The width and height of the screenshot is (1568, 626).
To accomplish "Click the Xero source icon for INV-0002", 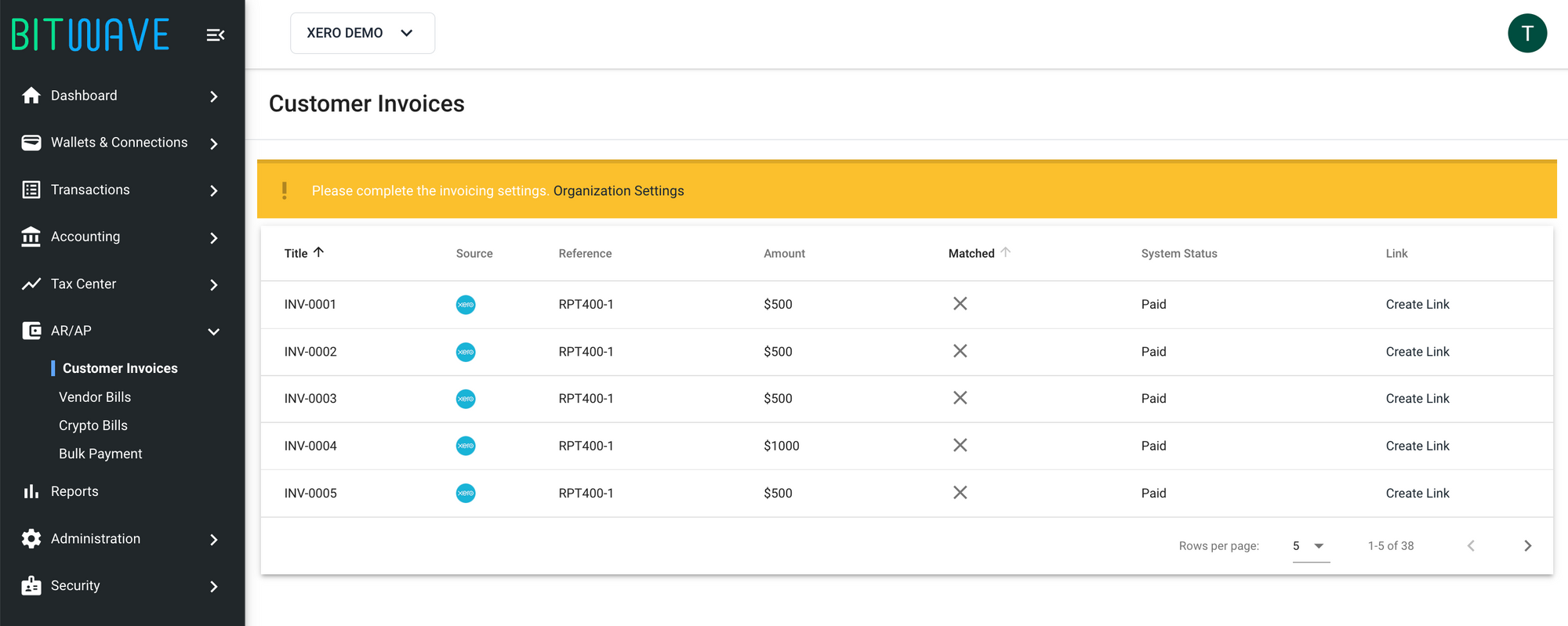I will click(466, 352).
